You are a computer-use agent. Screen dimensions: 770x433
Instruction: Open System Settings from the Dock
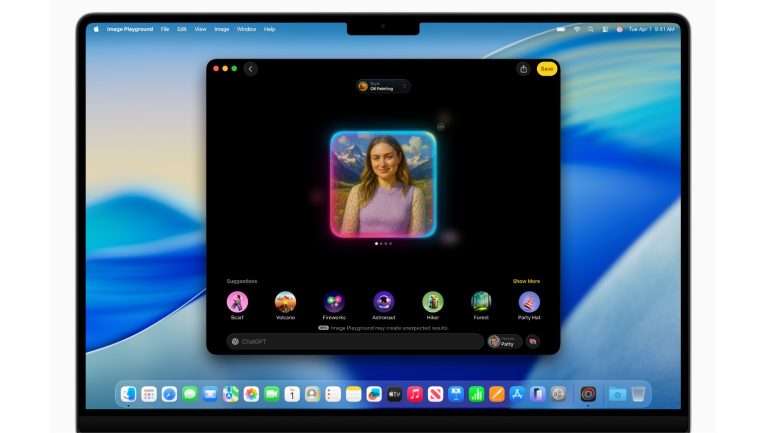click(558, 394)
